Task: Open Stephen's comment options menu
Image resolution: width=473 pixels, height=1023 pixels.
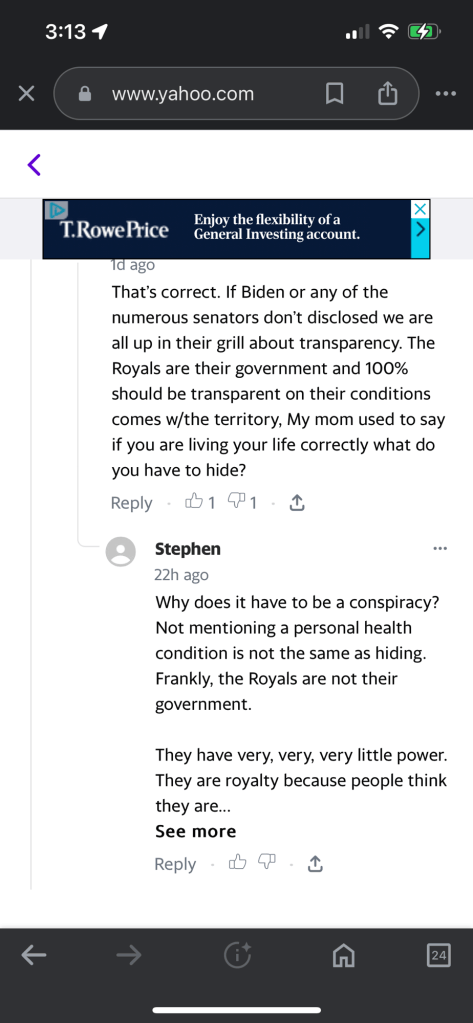Action: tap(440, 549)
